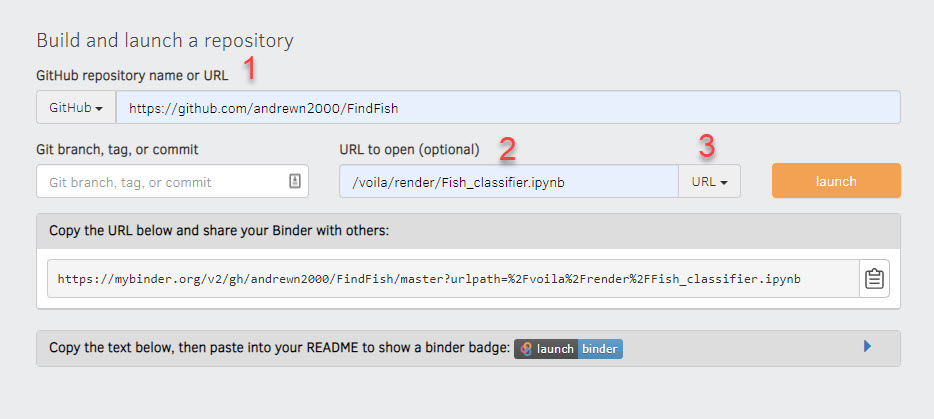Click the autofill icon inside the Git branch field
934x419 pixels.
295,181
